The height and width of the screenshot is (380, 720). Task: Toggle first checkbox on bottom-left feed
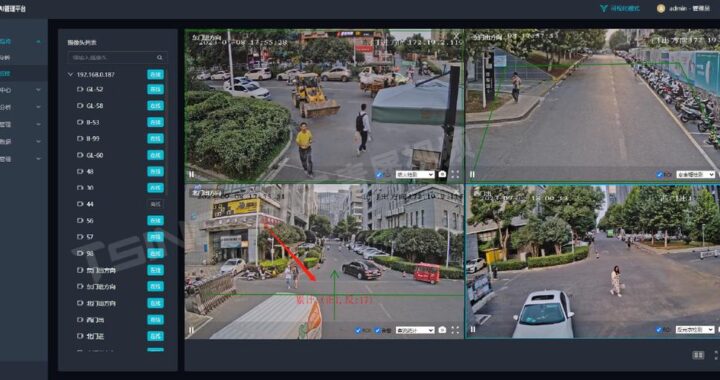pos(358,330)
